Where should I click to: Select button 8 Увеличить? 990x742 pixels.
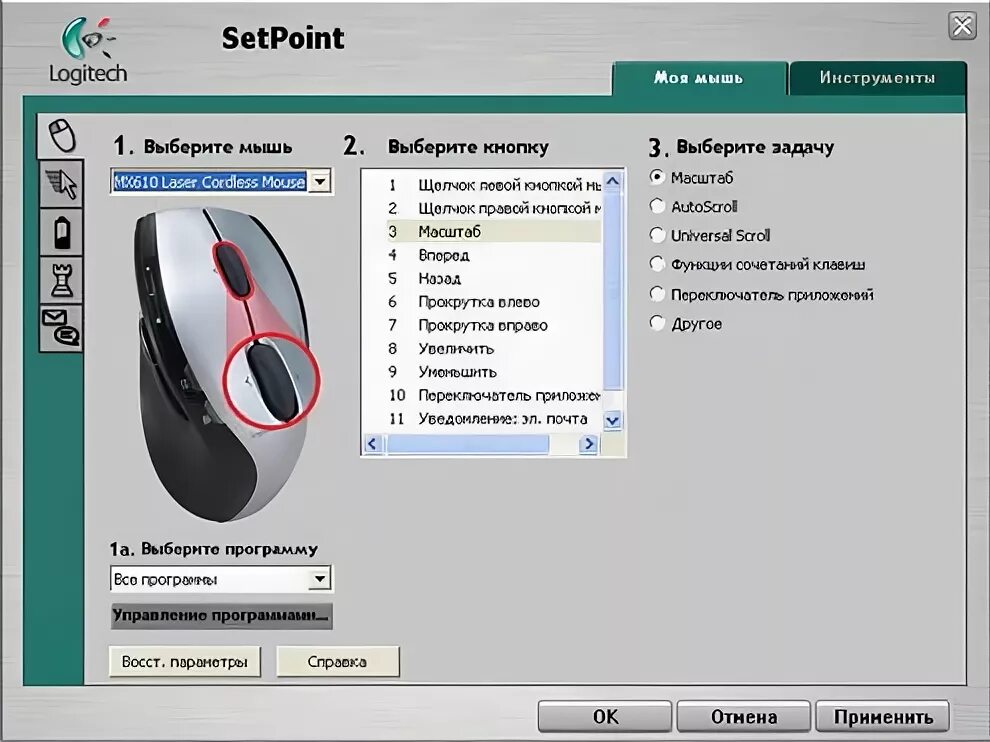pyautogui.click(x=494, y=349)
